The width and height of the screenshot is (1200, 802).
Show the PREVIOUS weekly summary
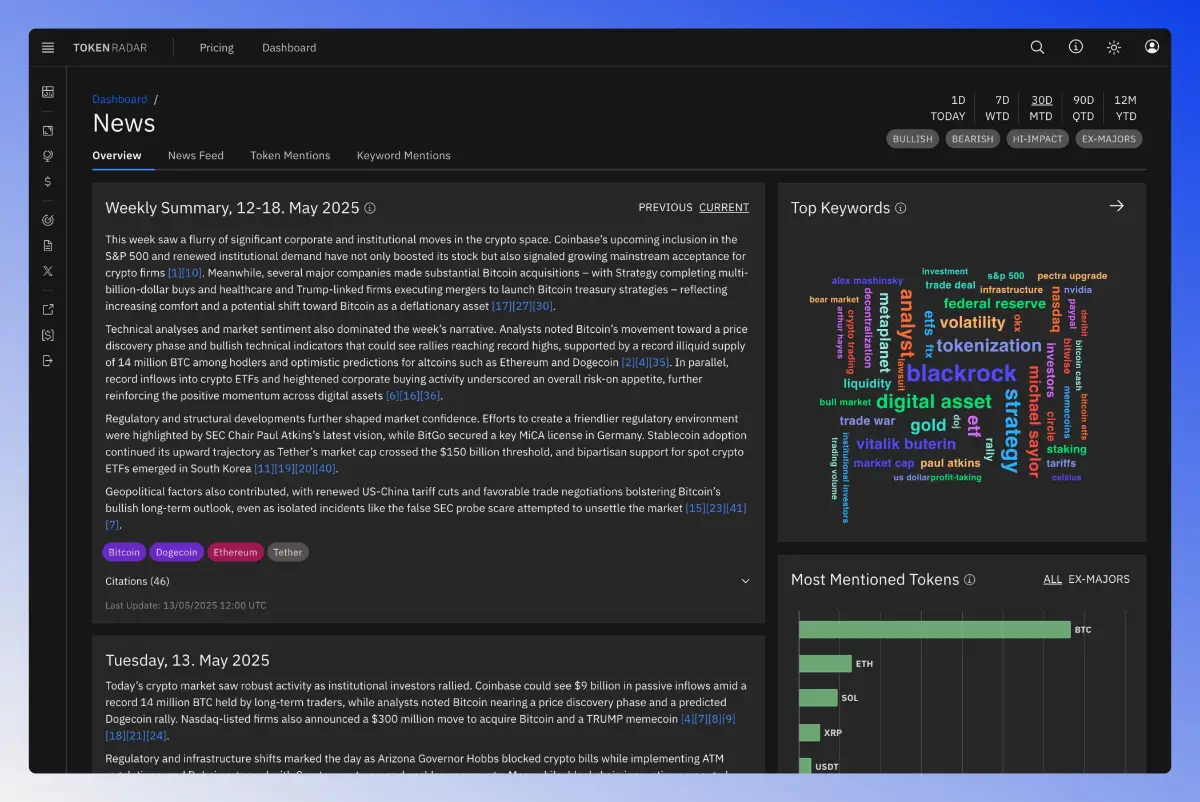(x=665, y=208)
